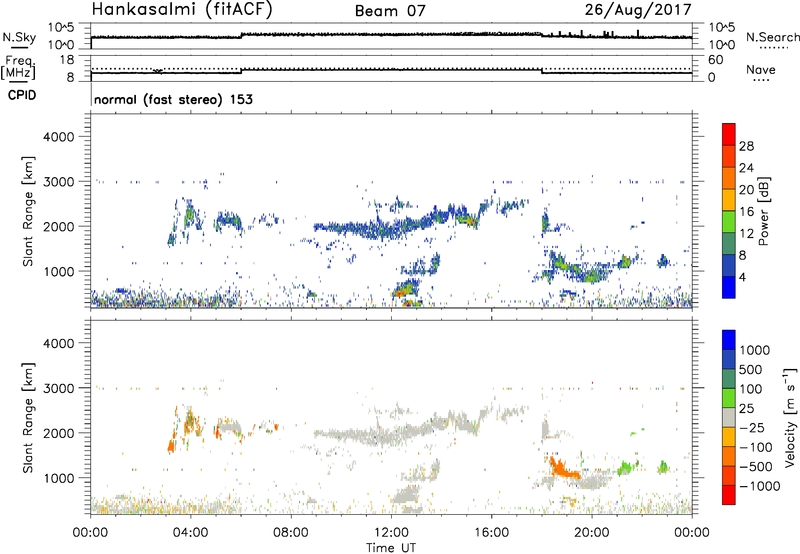Click the yellow 16–20 dB power swatch
Image resolution: width=800 pixels, height=554 pixels.
[x=729, y=200]
